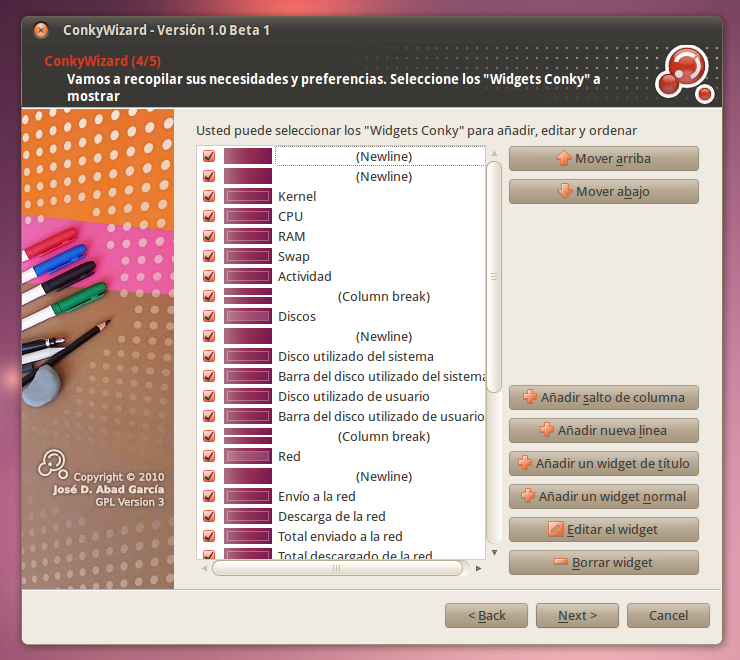The height and width of the screenshot is (660, 740).
Task: Click Añadir un widget de título
Action: (604, 463)
